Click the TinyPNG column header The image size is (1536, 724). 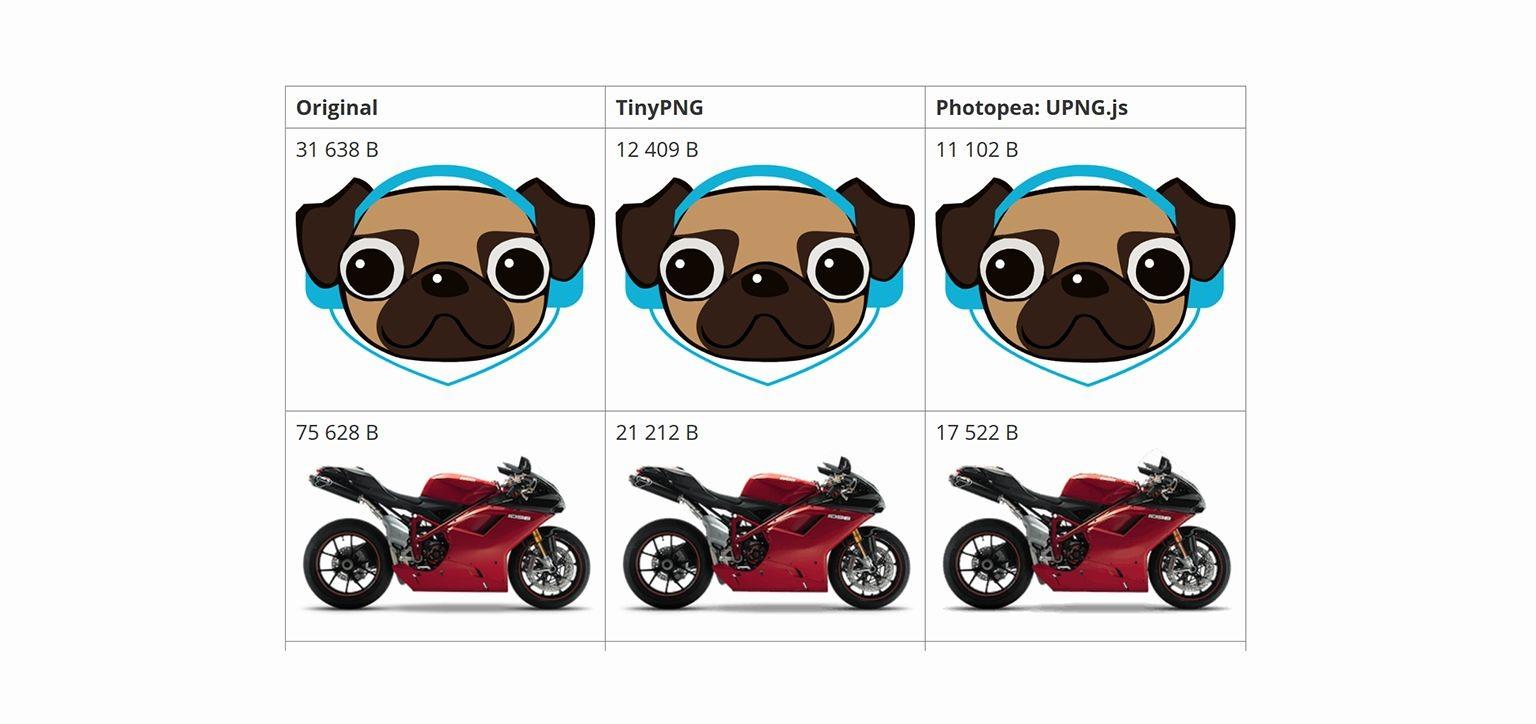[x=659, y=107]
